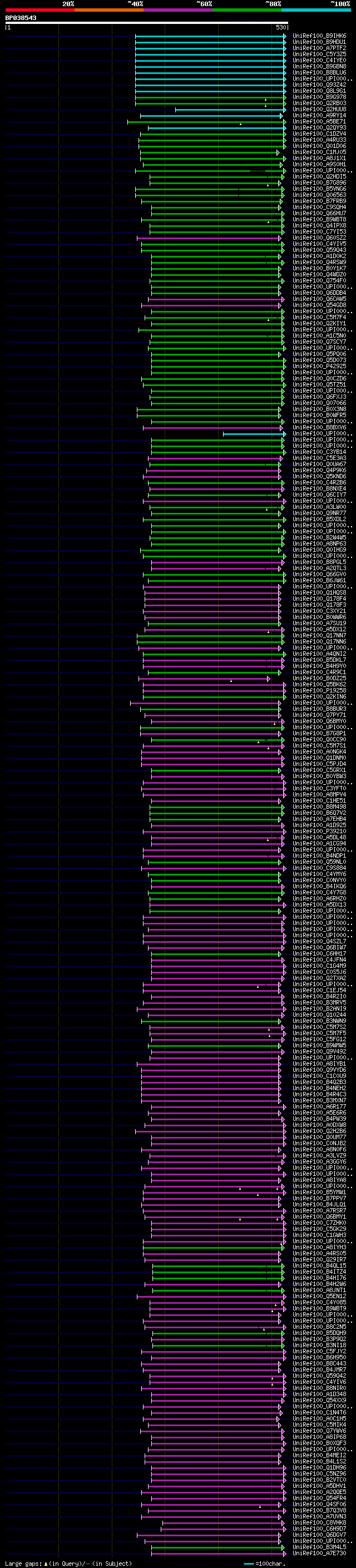Click the white query sequence bar
The height and width of the screenshot is (1568, 356).
click(x=147, y=23)
